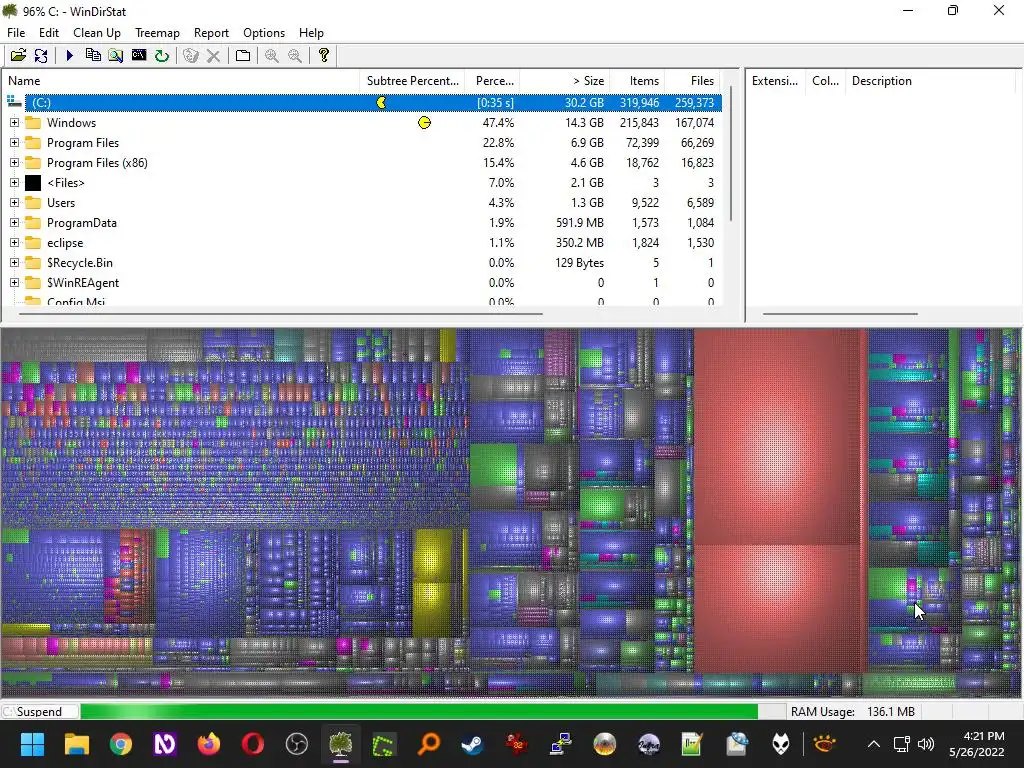Open File Explorer from the taskbar
The image size is (1024, 768).
tap(76, 744)
